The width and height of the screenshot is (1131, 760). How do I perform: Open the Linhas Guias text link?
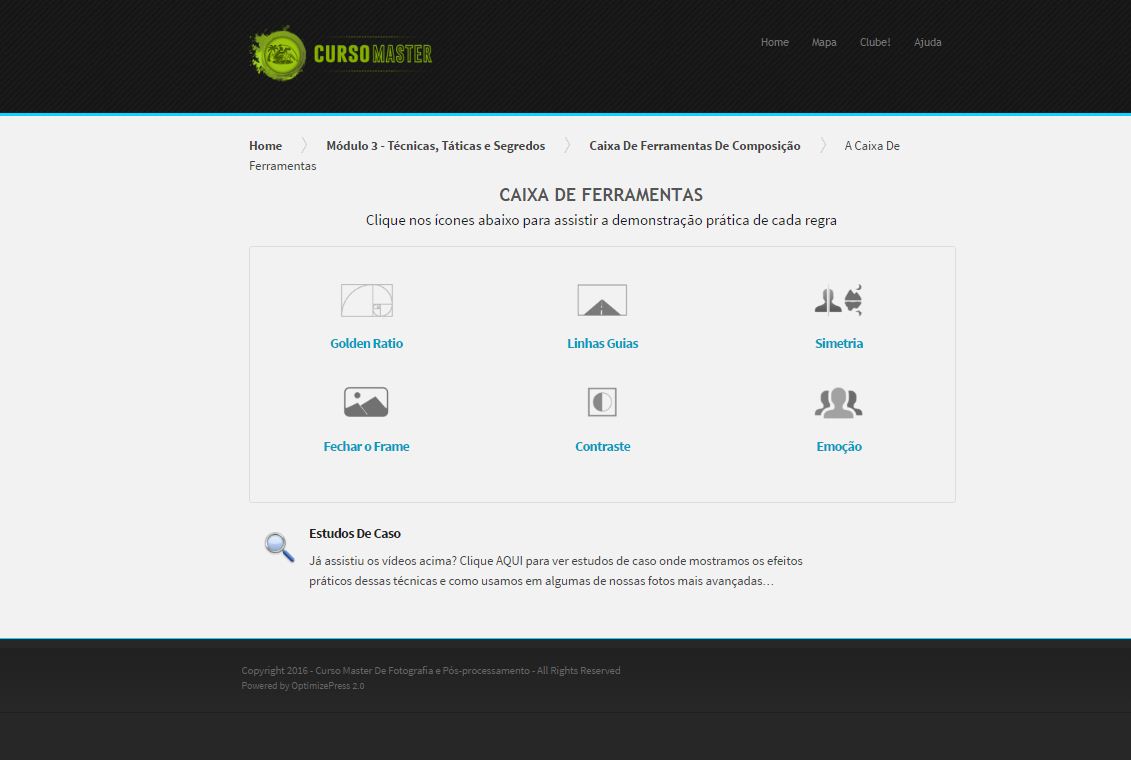click(602, 343)
